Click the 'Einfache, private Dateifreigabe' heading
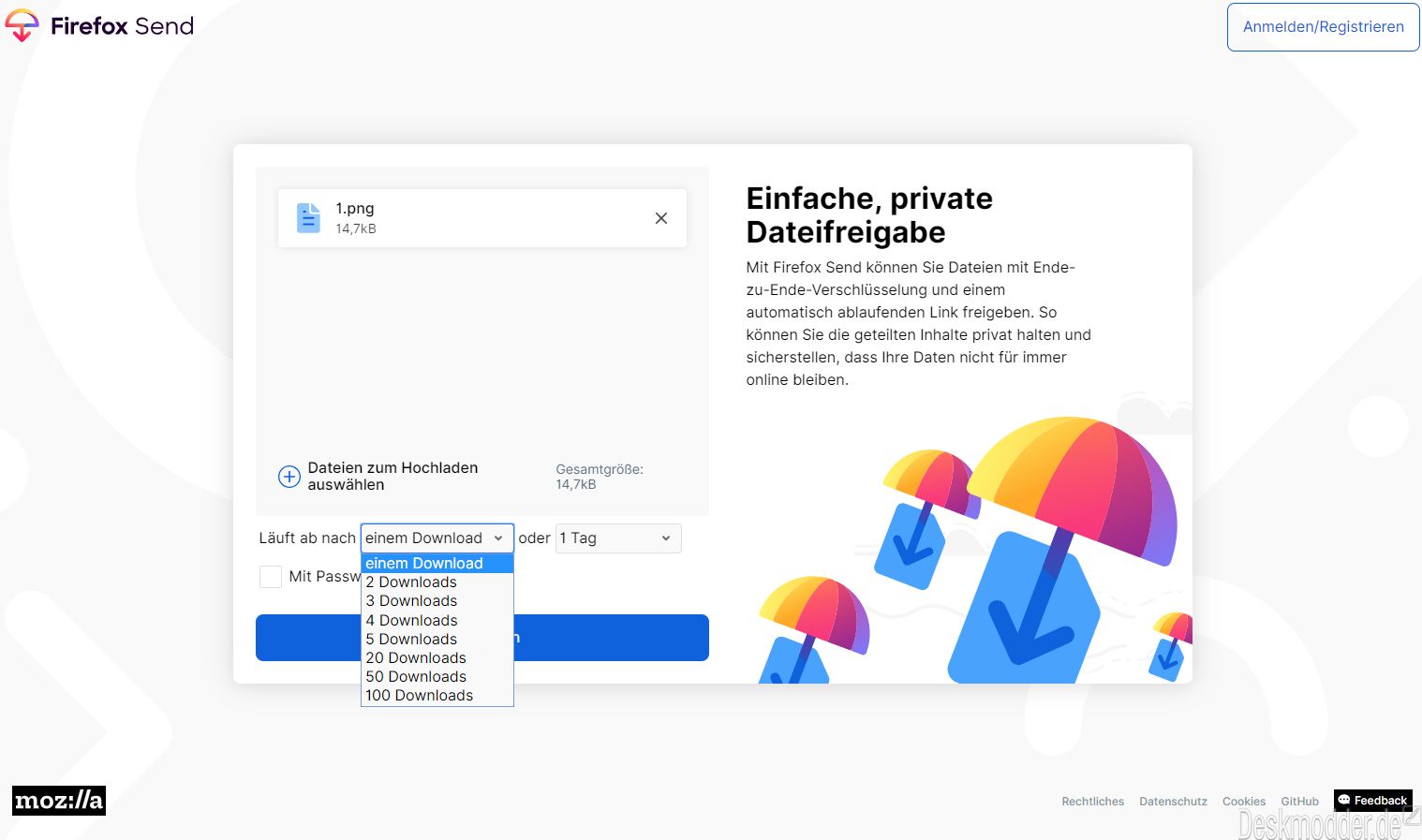Viewport: 1422px width, 840px height. coord(869,215)
